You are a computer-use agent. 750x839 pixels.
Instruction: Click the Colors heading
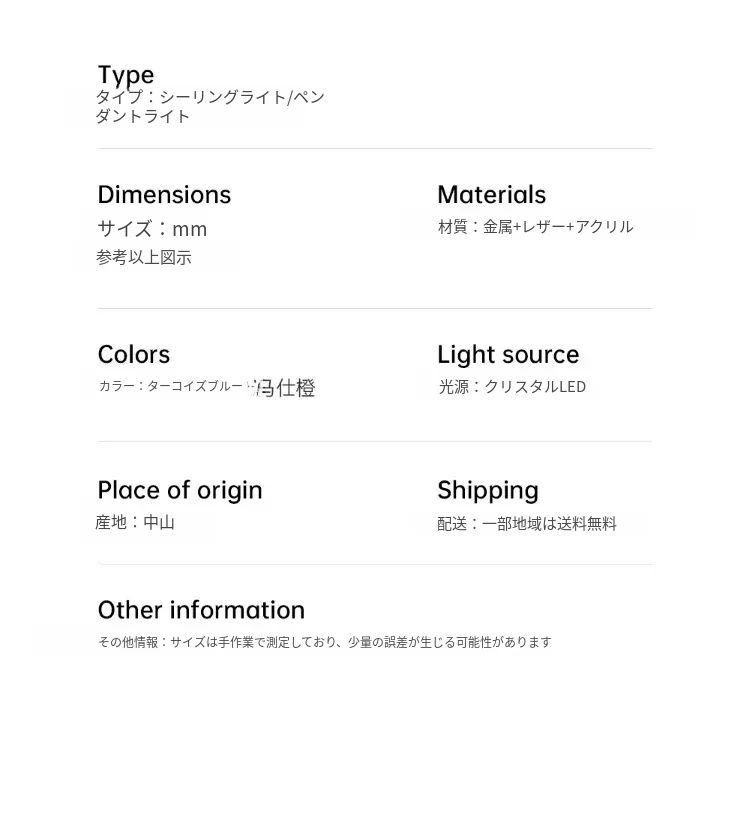coord(134,354)
